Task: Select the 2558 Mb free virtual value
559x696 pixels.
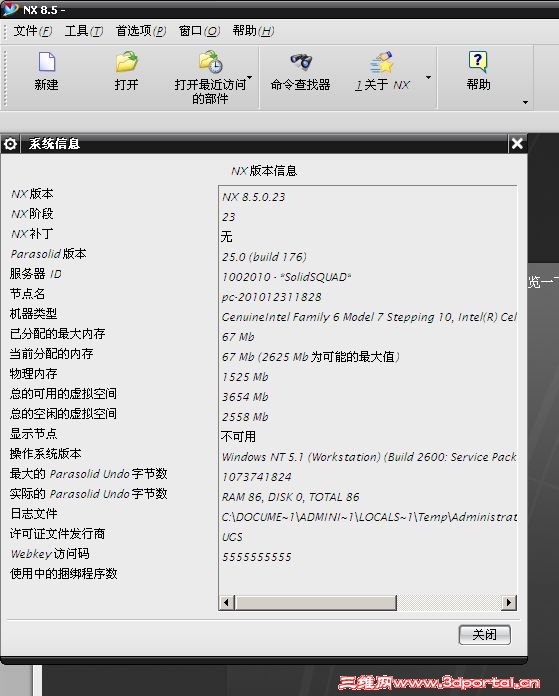Action: point(245,417)
